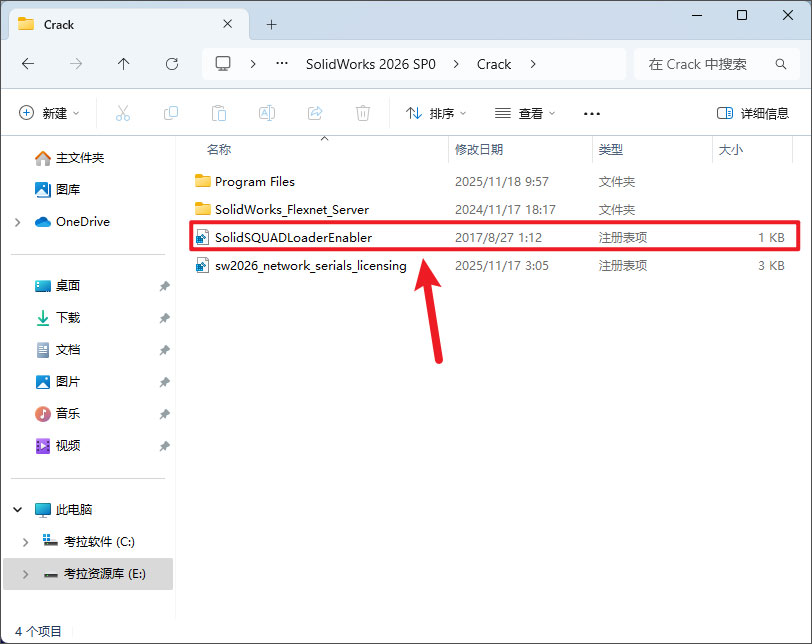Screen dimensions: 812x644
Task: Open the 查看 view dropdown
Action: click(526, 114)
